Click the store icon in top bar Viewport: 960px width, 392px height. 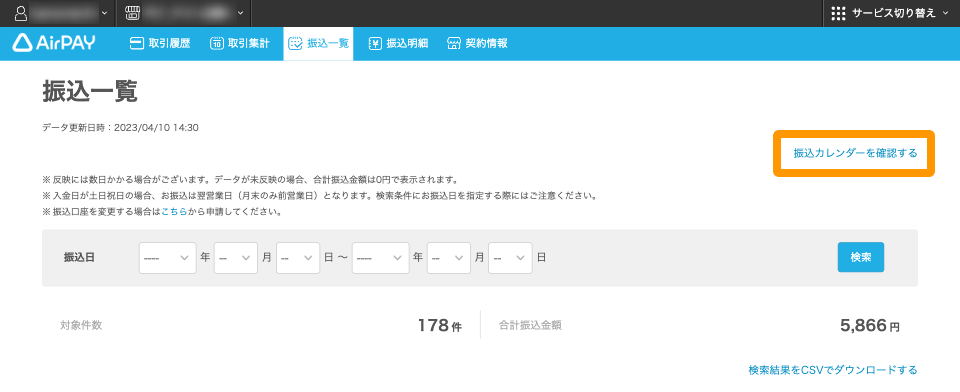[132, 12]
